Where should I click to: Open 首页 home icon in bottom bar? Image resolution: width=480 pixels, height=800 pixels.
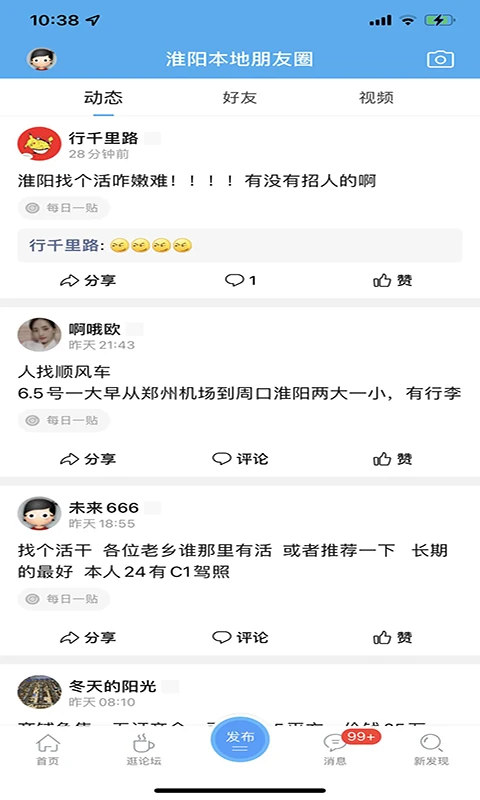(x=47, y=749)
